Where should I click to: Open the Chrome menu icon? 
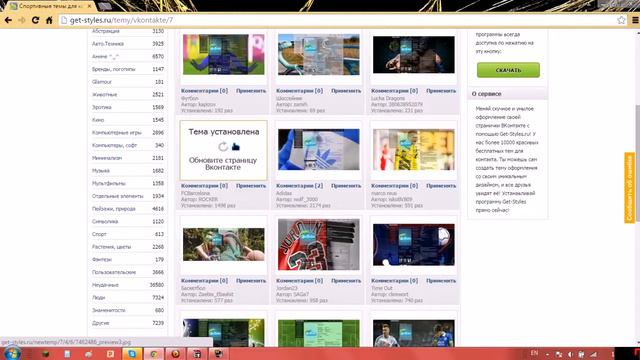pos(635,20)
